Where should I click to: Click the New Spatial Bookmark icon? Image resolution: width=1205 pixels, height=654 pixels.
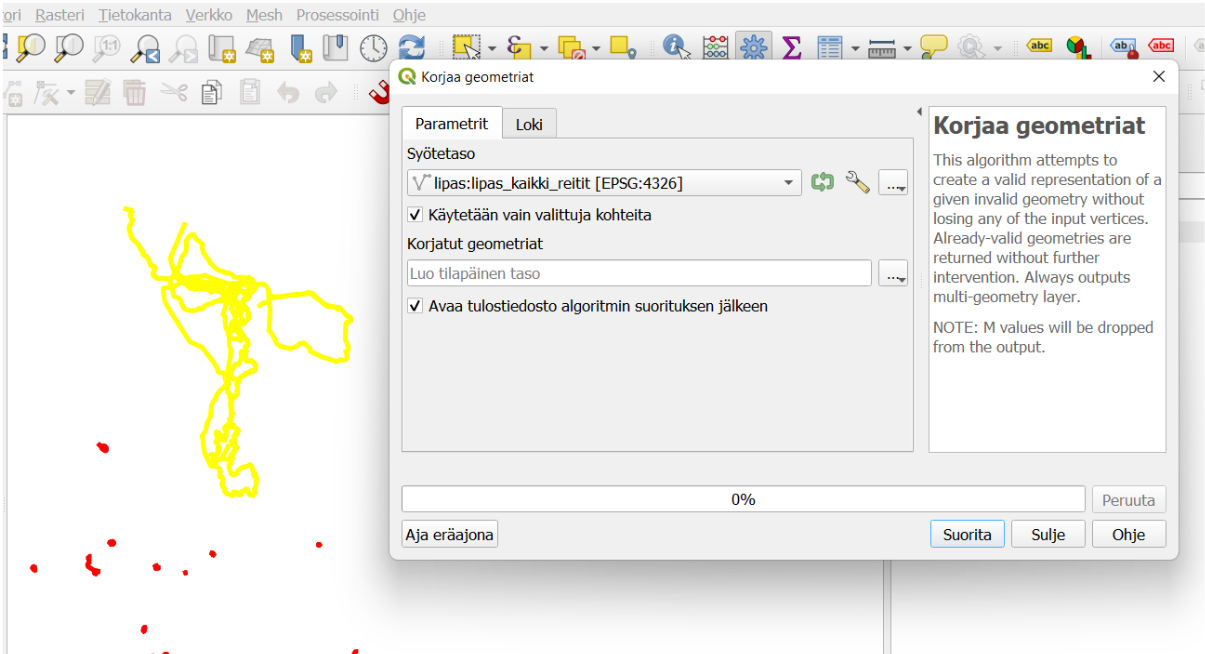301,47
